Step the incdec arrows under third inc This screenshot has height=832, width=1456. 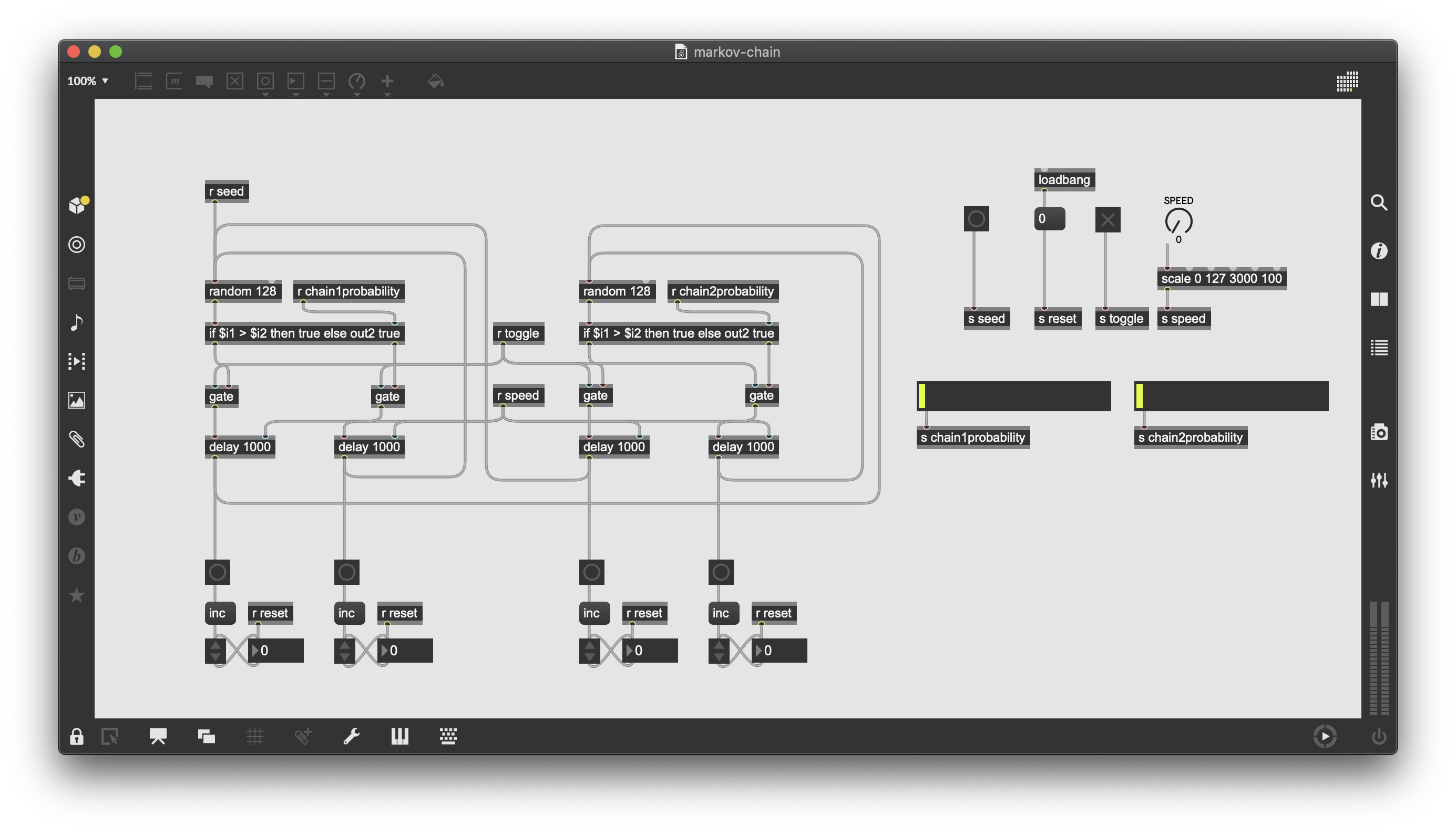[589, 650]
